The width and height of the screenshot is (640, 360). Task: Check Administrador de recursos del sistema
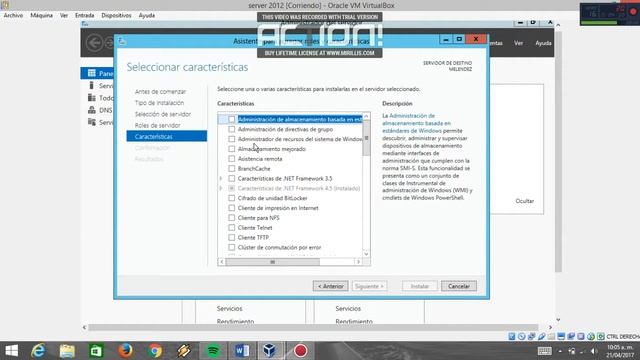231,139
